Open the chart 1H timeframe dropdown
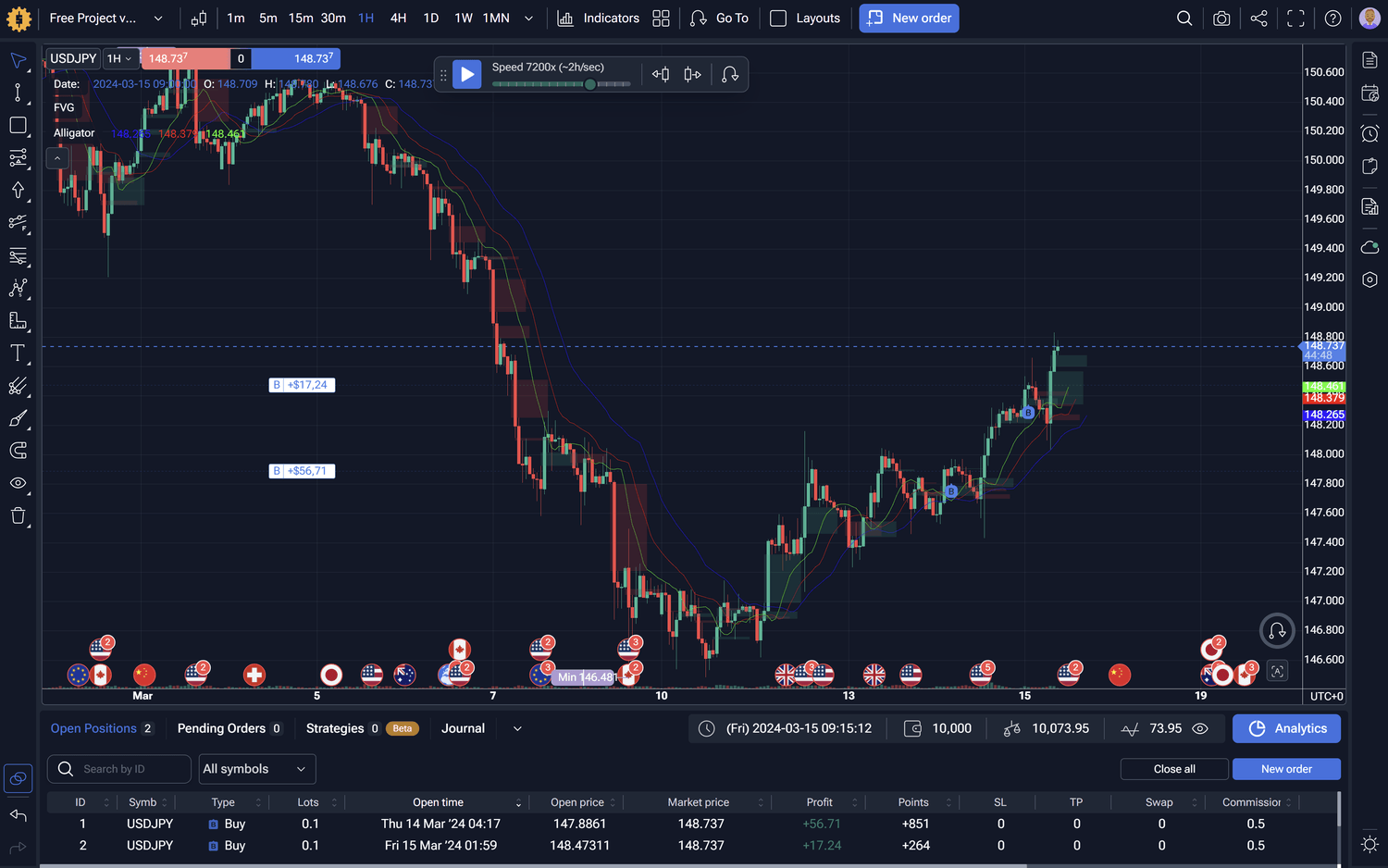Viewport: 1388px width, 868px height. pos(119,59)
